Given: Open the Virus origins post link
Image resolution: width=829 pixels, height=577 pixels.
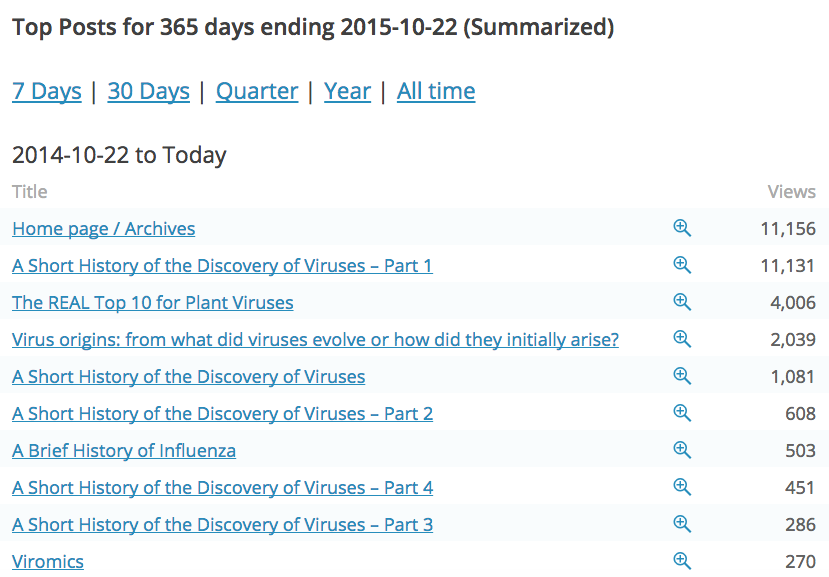Looking at the screenshot, I should click(x=315, y=340).
